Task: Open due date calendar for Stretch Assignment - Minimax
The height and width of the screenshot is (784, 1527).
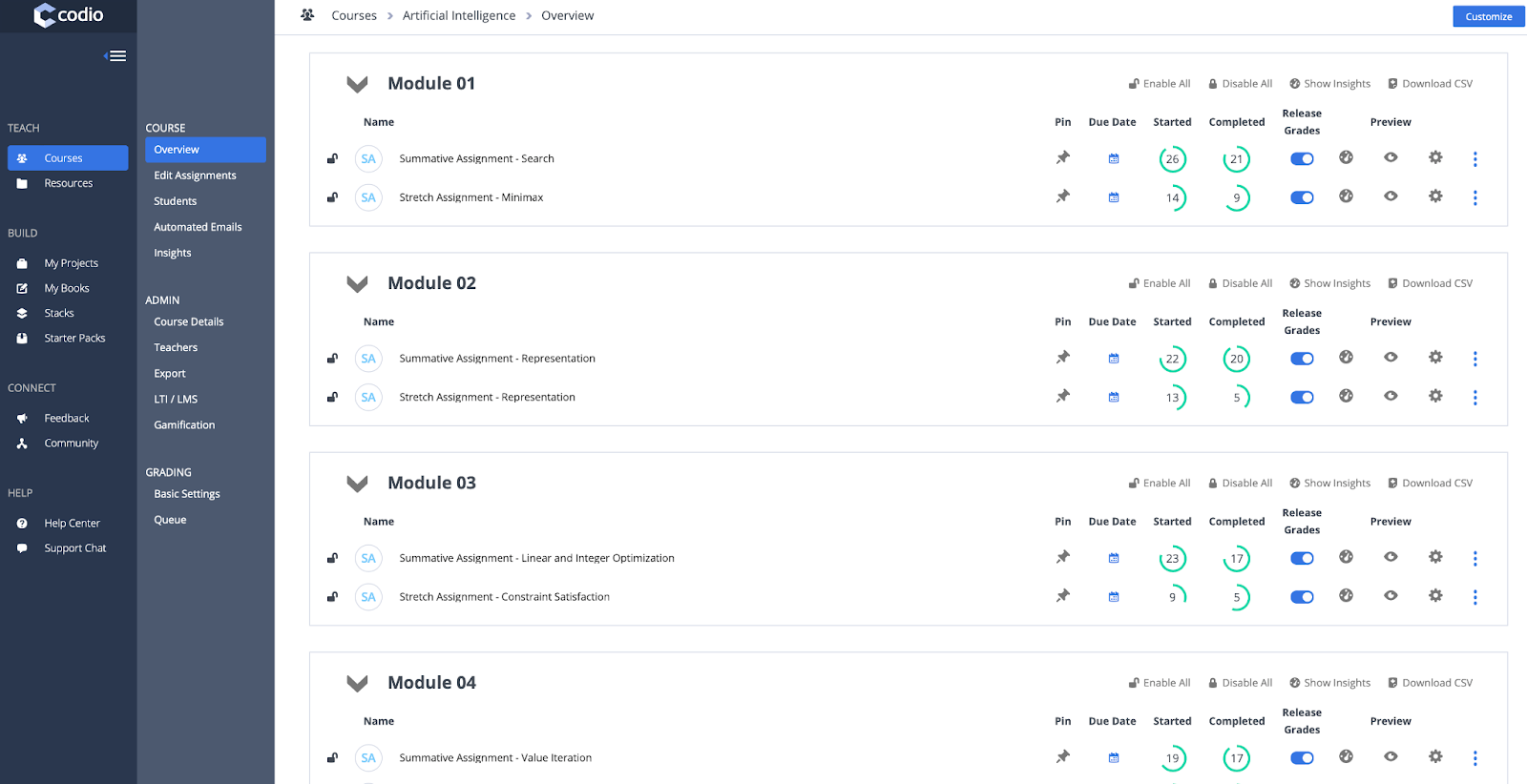Action: click(1113, 197)
